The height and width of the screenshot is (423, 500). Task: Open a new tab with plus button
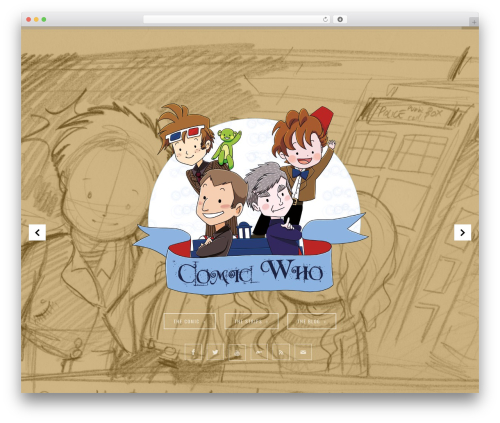474,22
